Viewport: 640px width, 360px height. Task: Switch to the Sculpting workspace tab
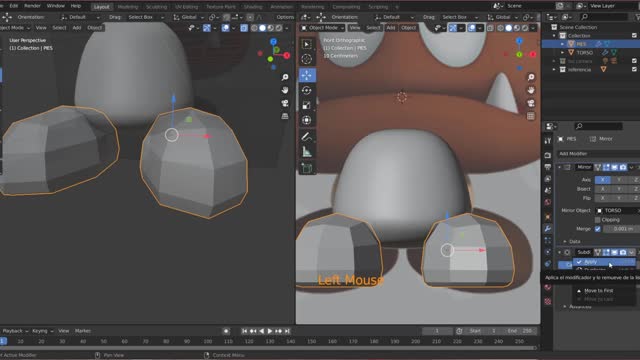click(156, 7)
